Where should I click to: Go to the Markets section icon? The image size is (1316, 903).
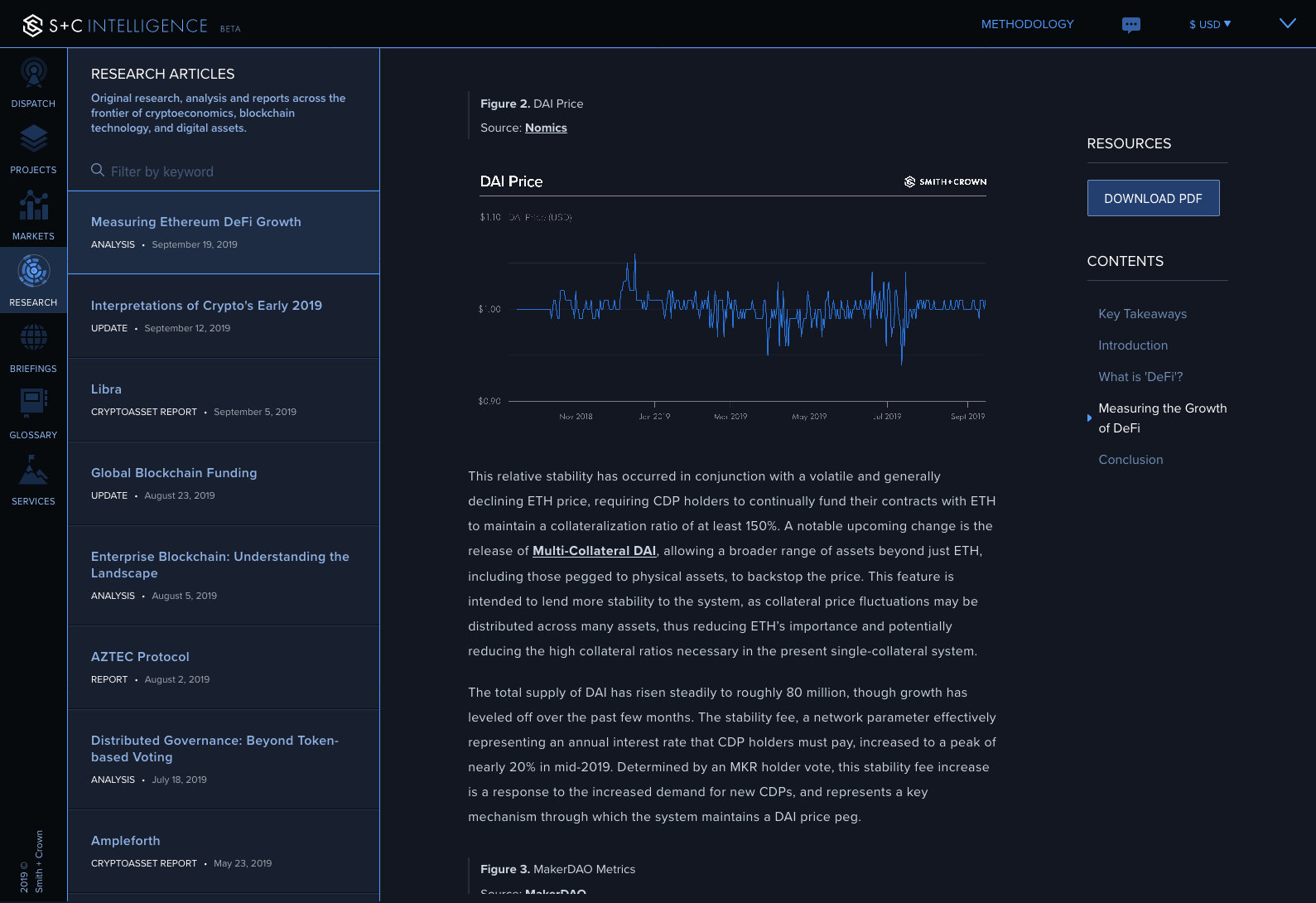point(33,205)
